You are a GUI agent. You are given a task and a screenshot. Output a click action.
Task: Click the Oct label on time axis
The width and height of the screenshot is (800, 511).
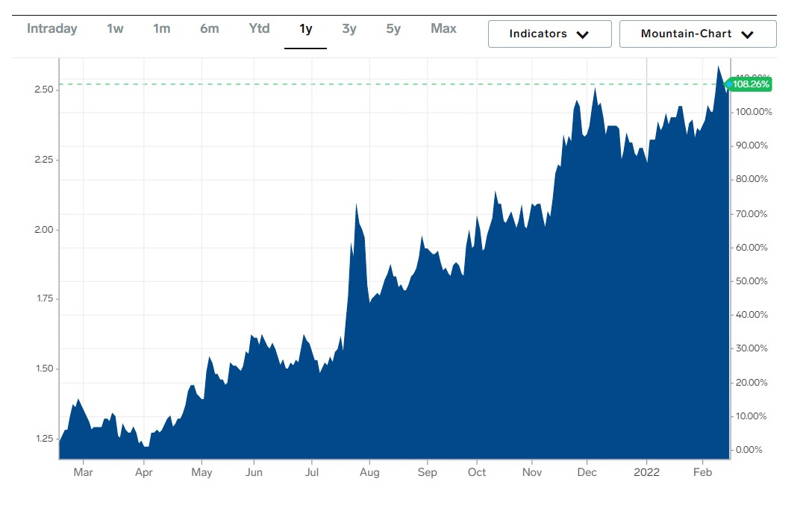[x=476, y=472]
